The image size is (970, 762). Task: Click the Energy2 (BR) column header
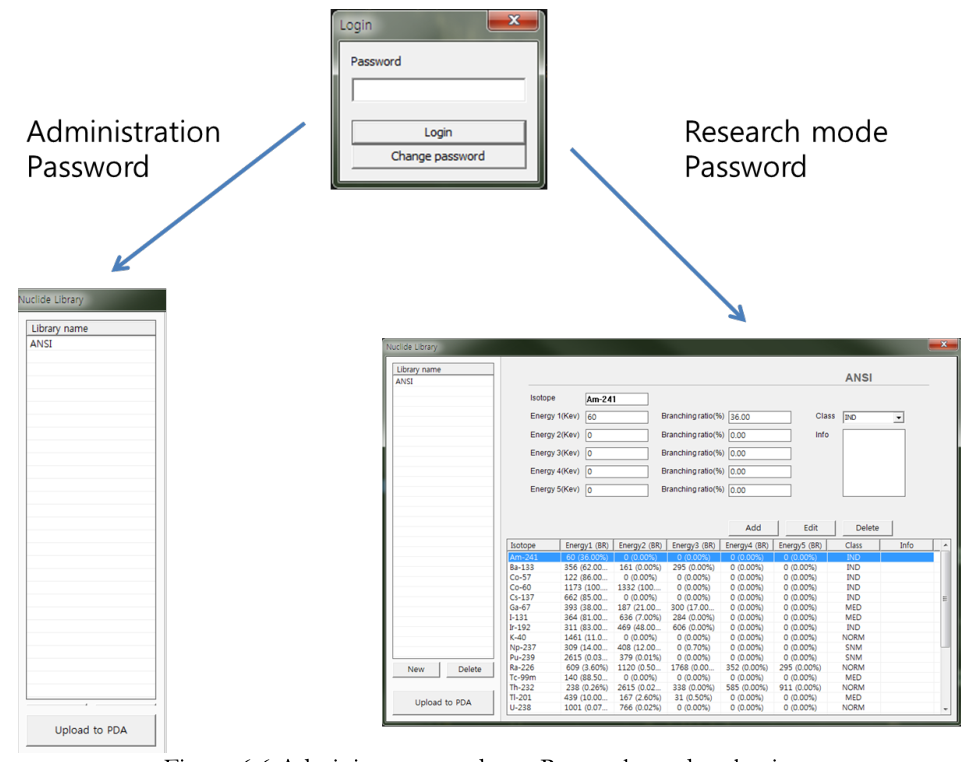pos(640,546)
